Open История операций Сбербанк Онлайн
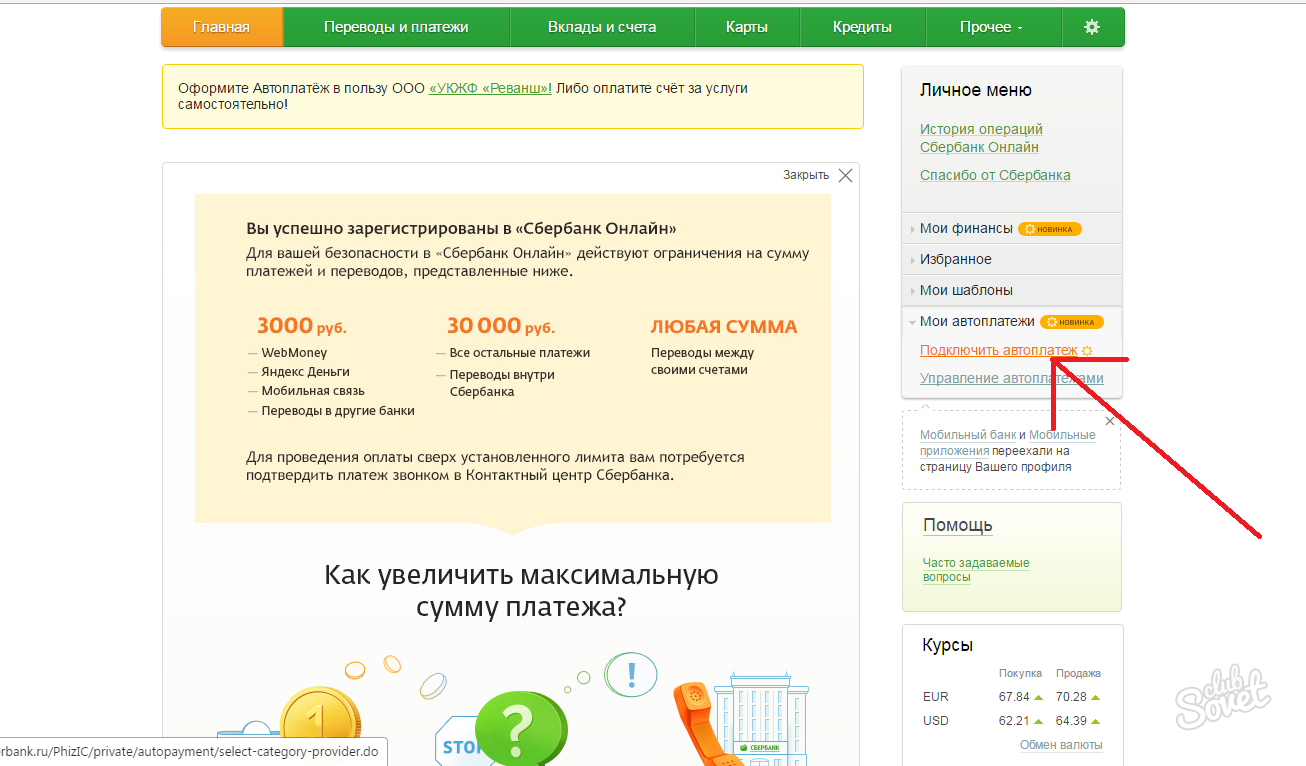 point(981,138)
